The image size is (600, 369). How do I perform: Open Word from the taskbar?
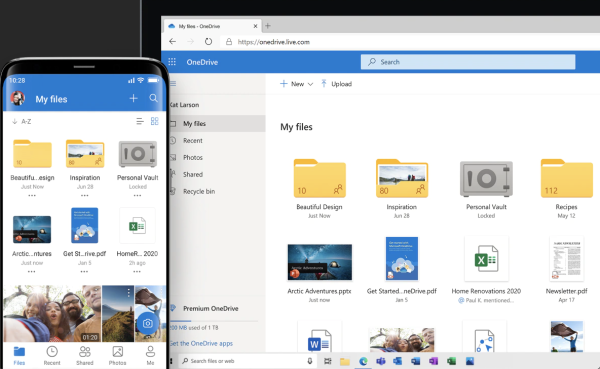click(416, 361)
